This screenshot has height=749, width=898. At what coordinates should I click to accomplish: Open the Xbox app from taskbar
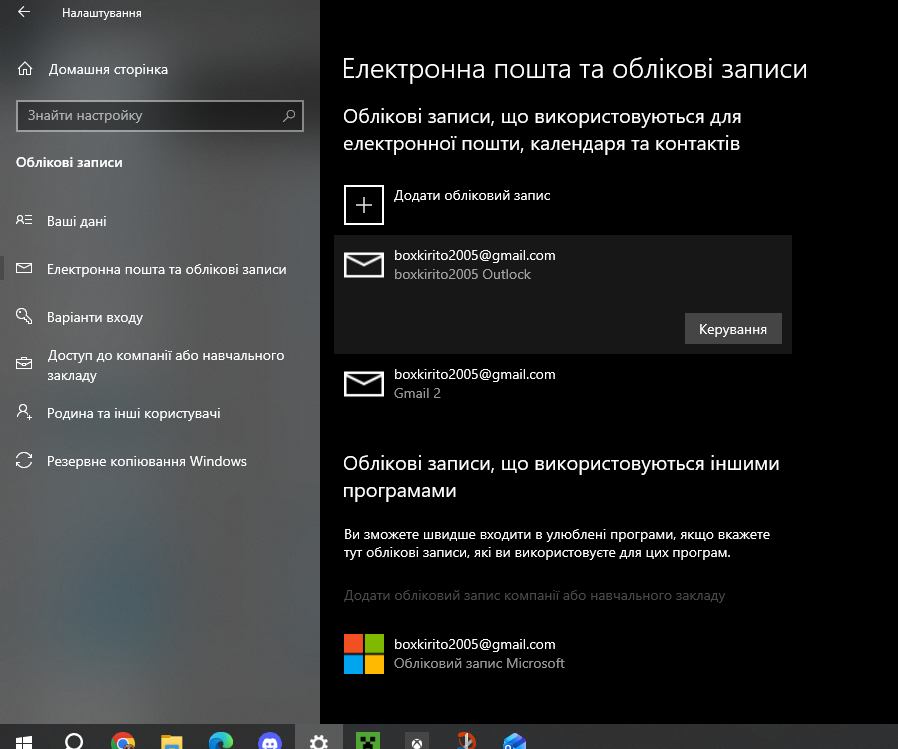point(417,742)
